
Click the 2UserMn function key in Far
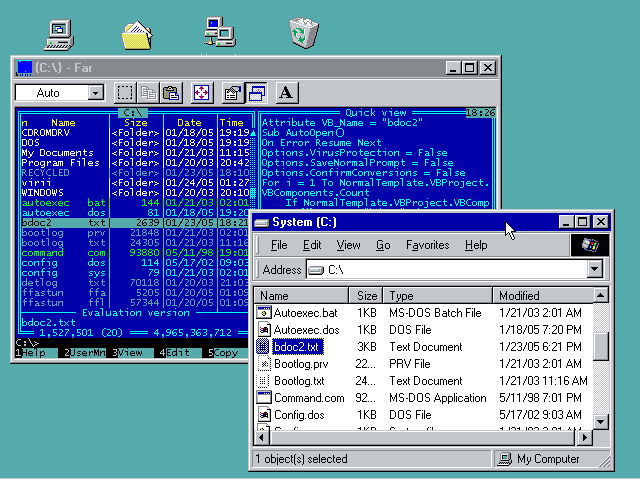pyautogui.click(x=85, y=353)
